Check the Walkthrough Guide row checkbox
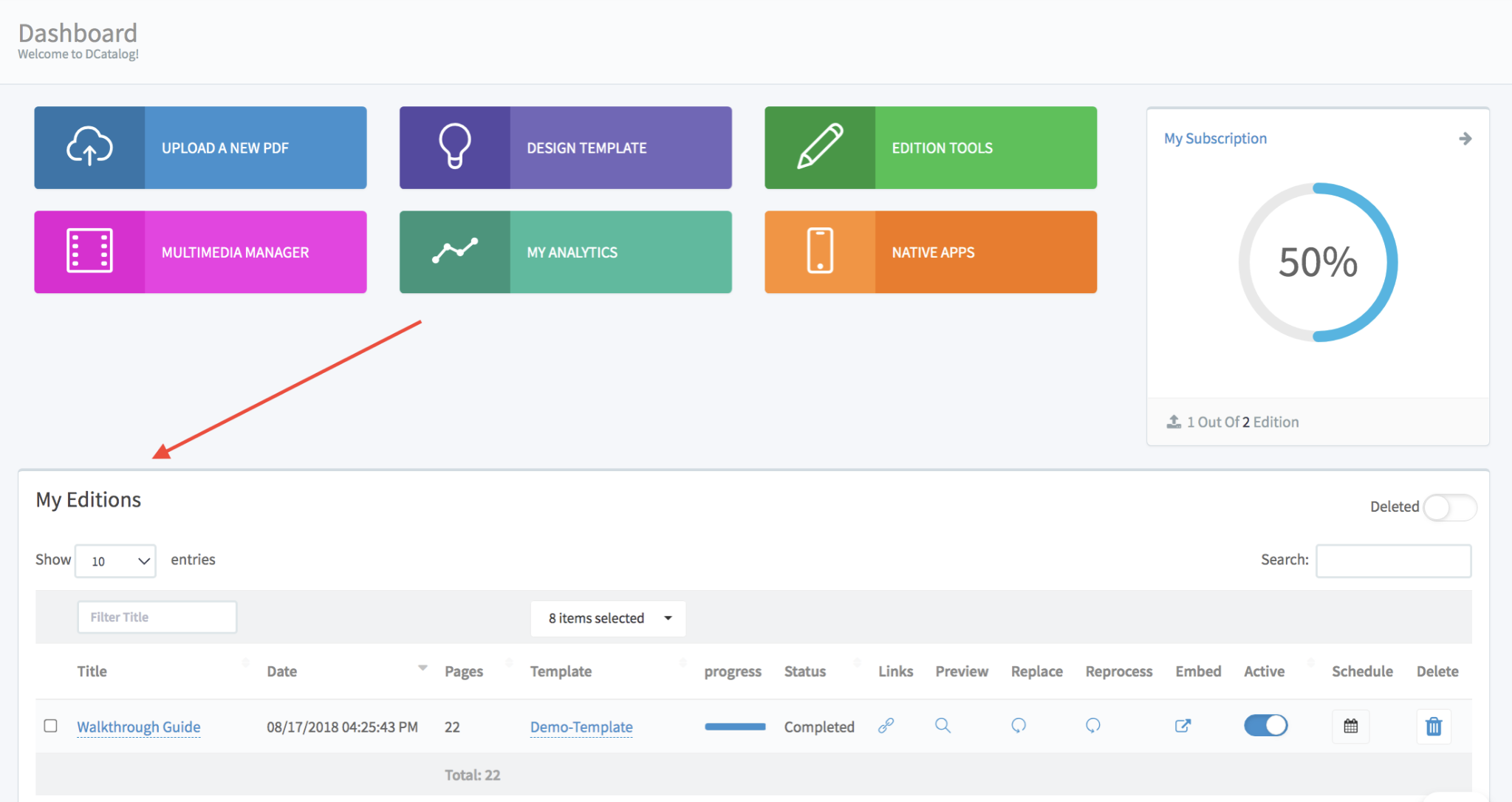The width and height of the screenshot is (1512, 802). coord(51,726)
